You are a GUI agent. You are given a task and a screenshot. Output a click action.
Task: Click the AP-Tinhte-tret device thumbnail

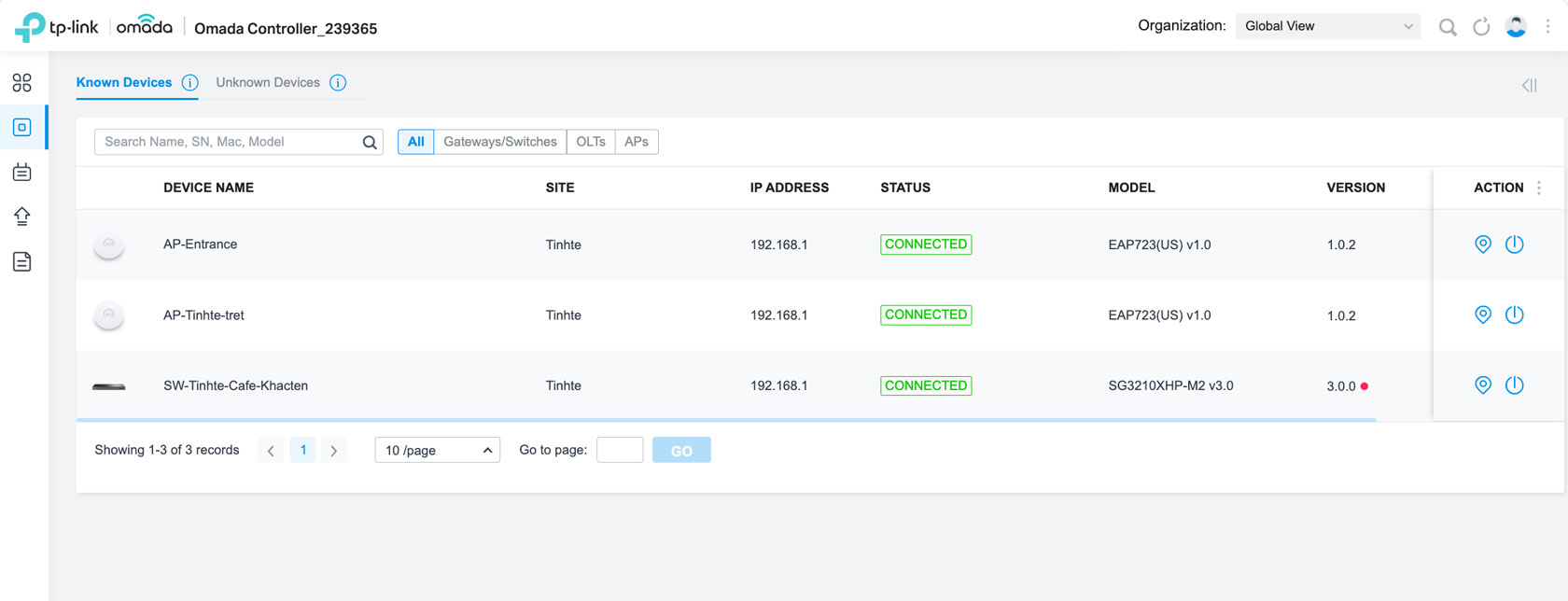coord(109,315)
